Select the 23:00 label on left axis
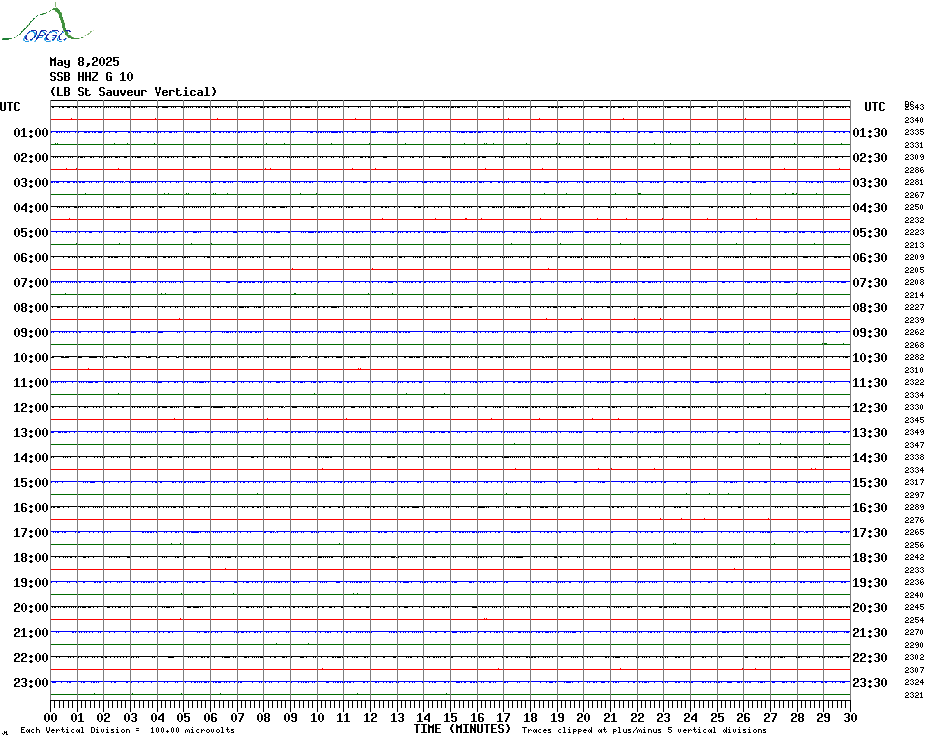The width and height of the screenshot is (930, 744). (x=31, y=683)
